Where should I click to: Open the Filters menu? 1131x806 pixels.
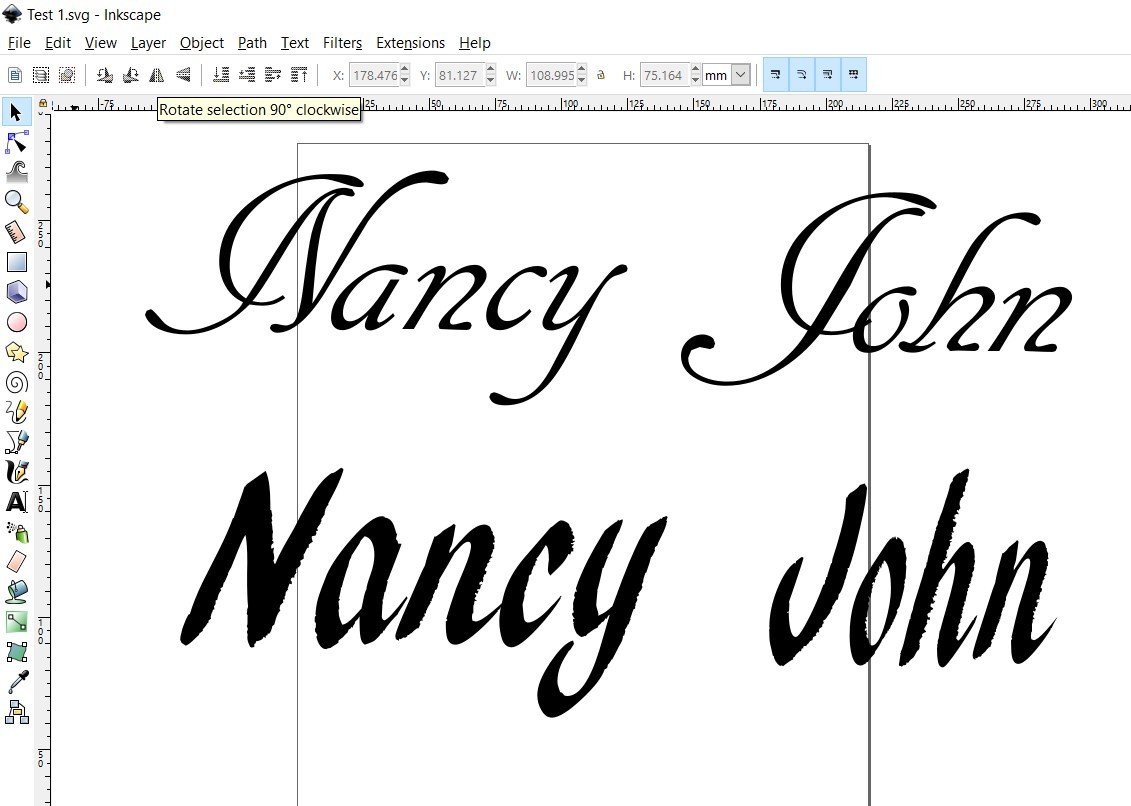tap(343, 43)
